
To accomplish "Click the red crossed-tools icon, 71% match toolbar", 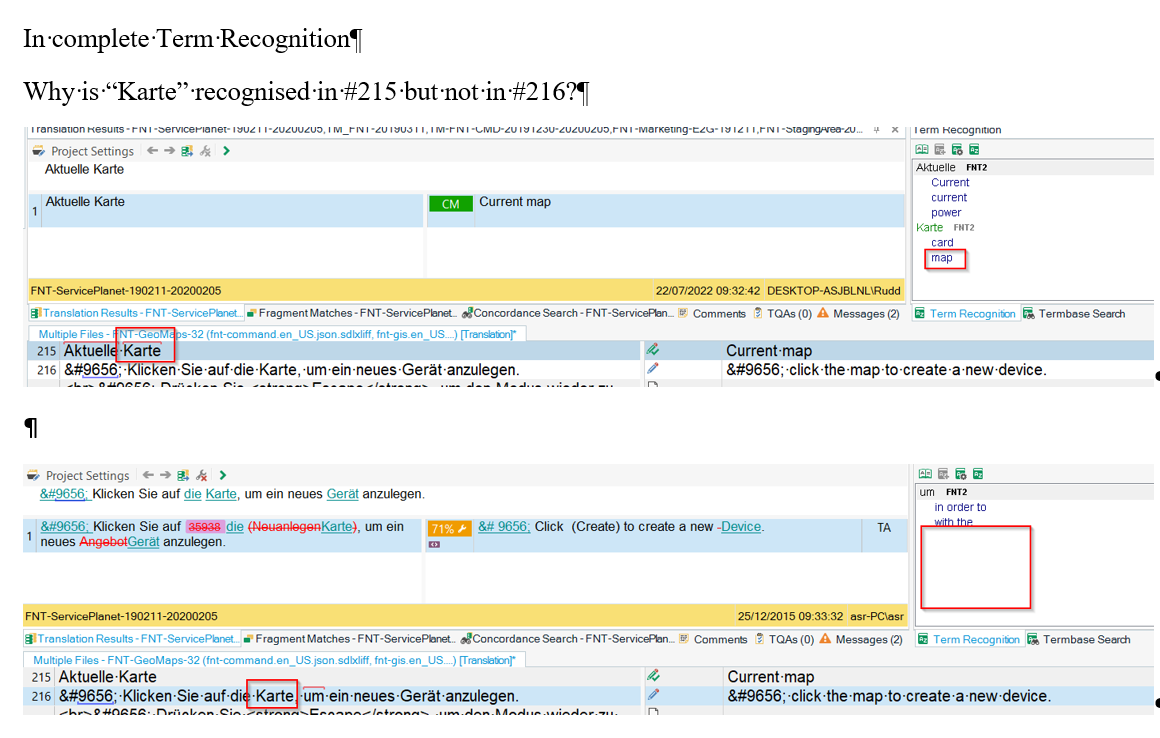I will pyautogui.click(x=201, y=475).
